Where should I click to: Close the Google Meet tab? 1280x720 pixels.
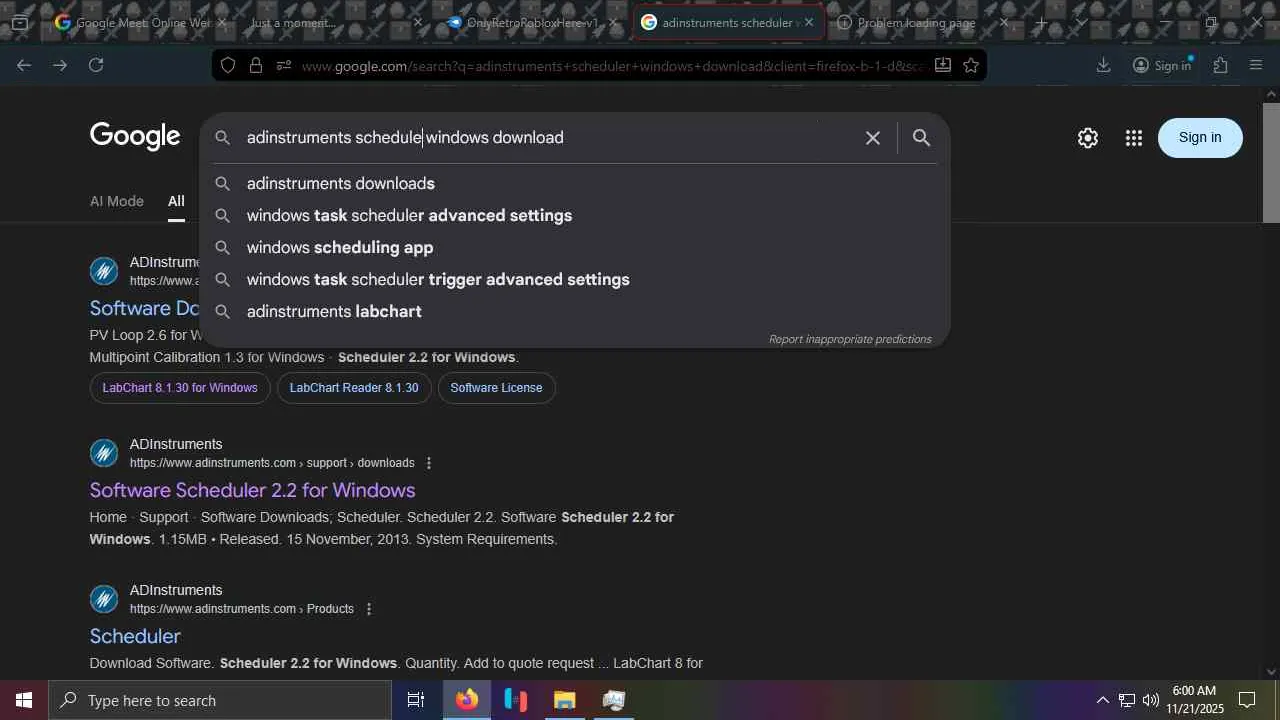[x=222, y=22]
